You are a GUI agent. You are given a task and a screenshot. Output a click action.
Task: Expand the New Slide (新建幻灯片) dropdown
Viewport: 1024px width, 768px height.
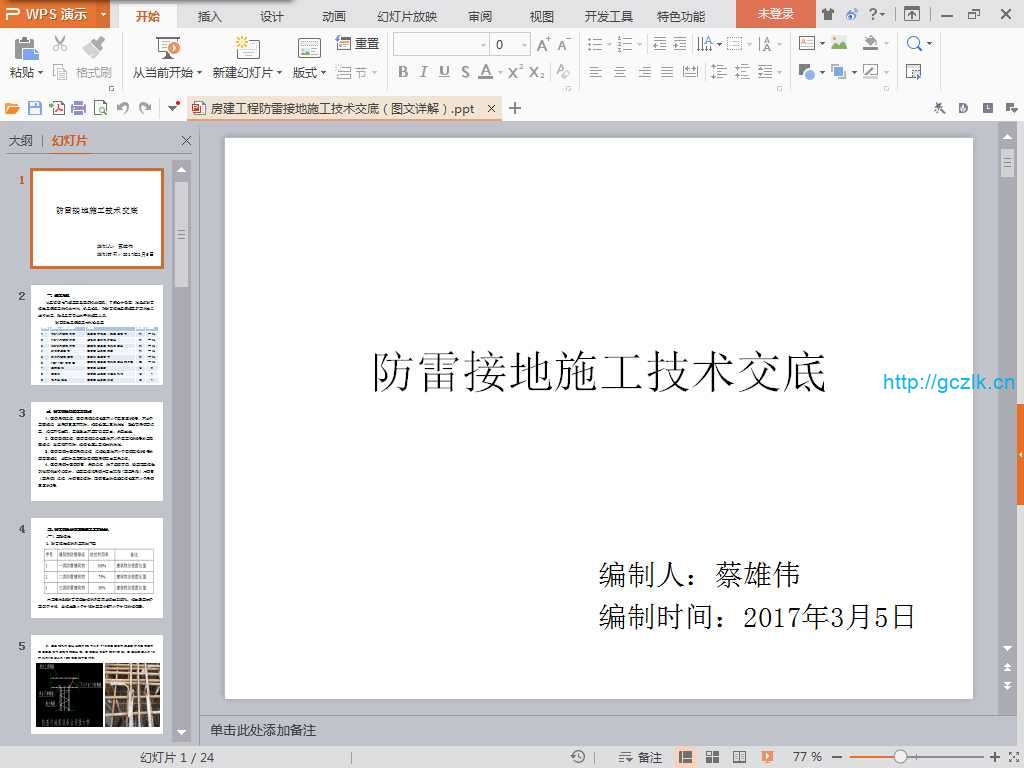point(279,73)
